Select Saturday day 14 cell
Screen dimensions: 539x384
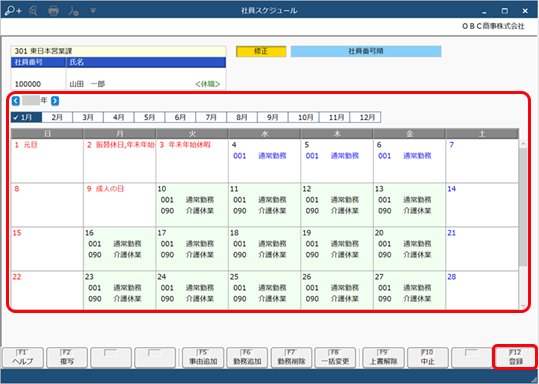coord(482,205)
